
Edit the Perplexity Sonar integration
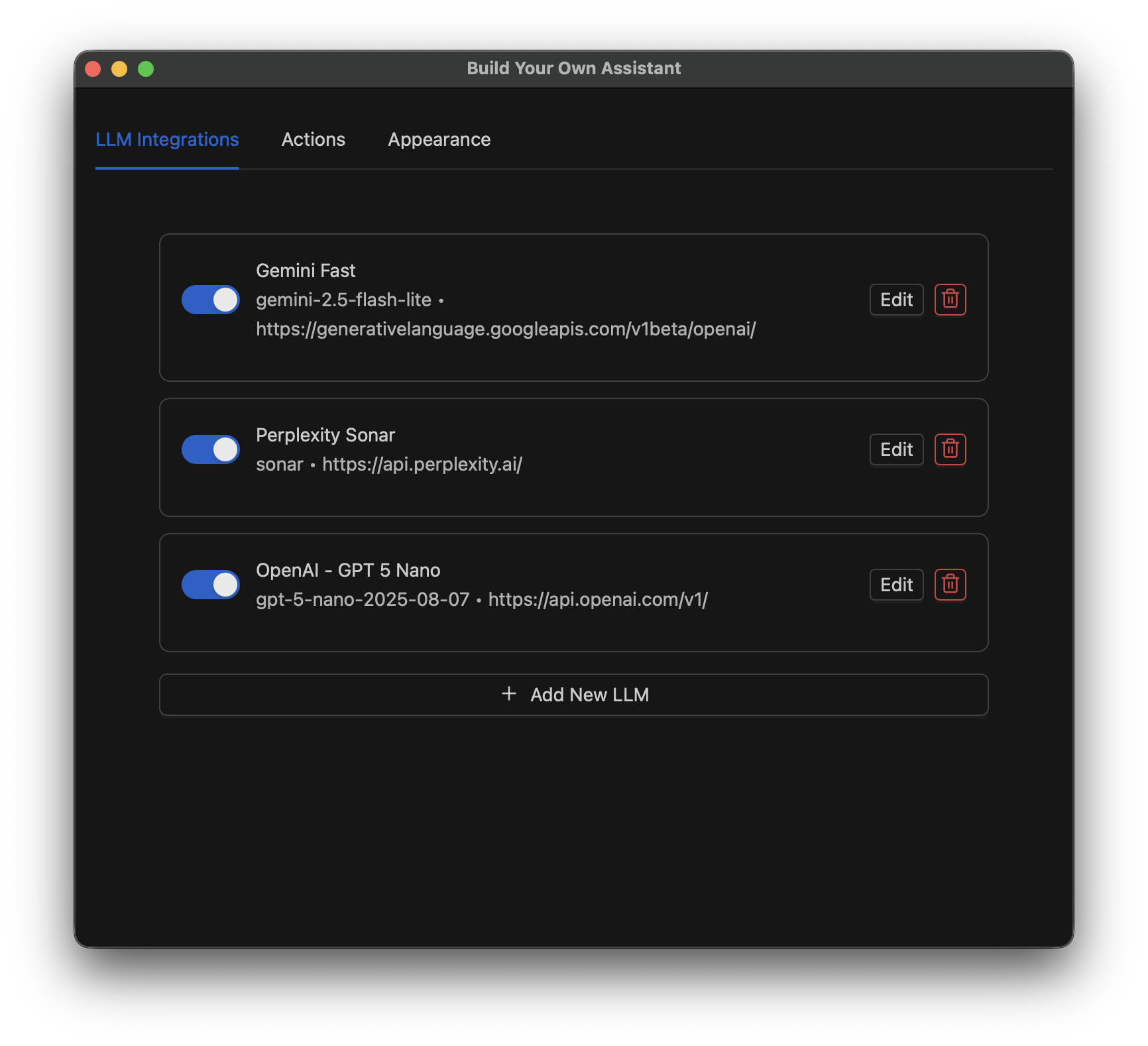coord(896,449)
